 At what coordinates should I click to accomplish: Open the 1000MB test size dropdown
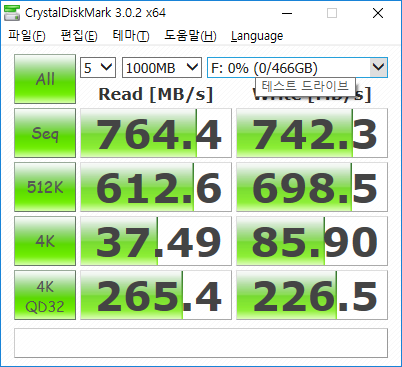tap(162, 68)
